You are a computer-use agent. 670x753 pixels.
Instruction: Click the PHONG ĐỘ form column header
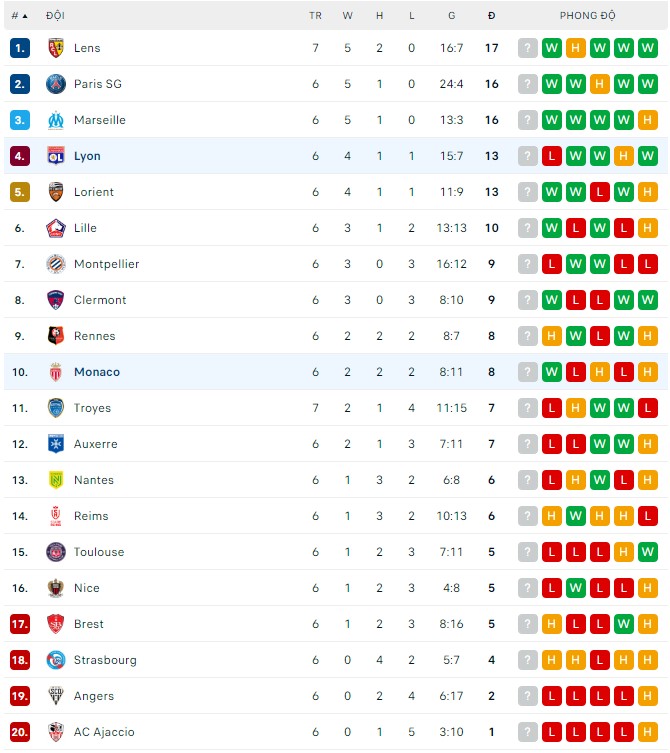pos(588,16)
